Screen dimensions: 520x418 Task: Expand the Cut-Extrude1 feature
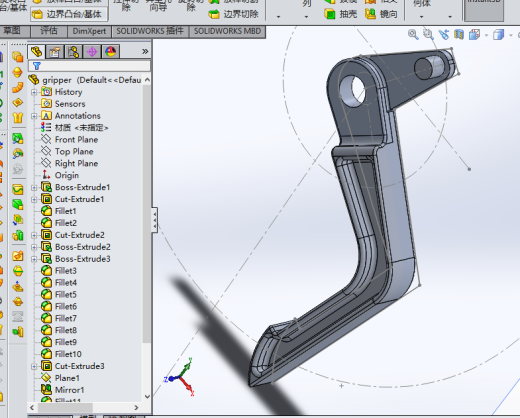click(34, 199)
